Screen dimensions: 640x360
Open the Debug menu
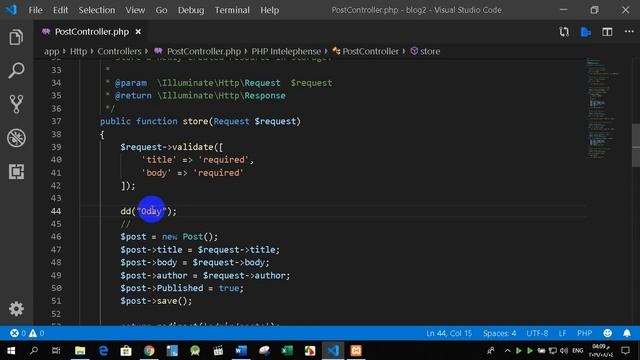click(191, 10)
